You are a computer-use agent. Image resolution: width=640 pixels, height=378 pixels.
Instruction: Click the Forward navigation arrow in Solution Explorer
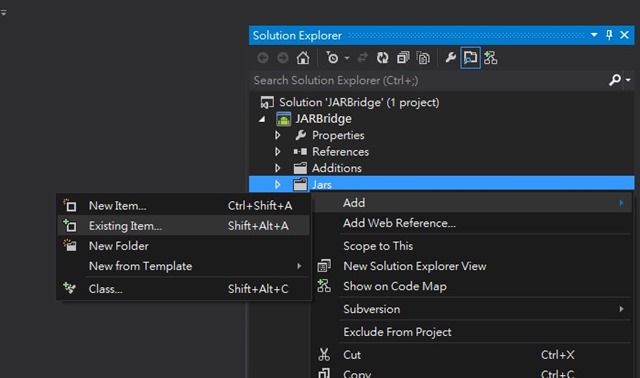283,58
